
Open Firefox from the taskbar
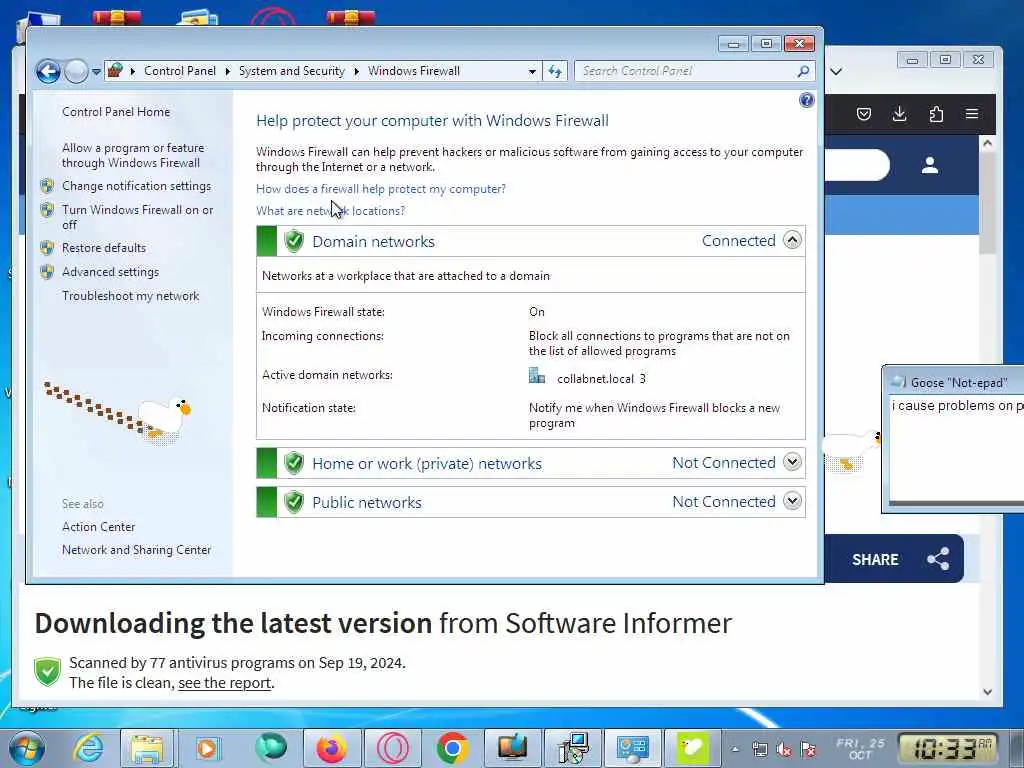click(332, 748)
